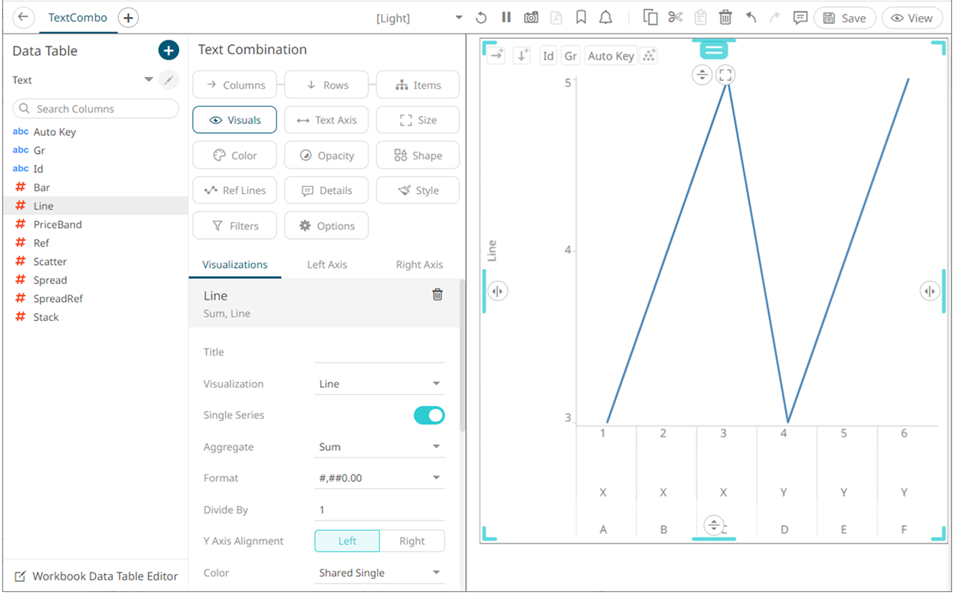Click the maximize visualization icon above chart
Viewport: 955px width, 595px height.
[x=725, y=75]
